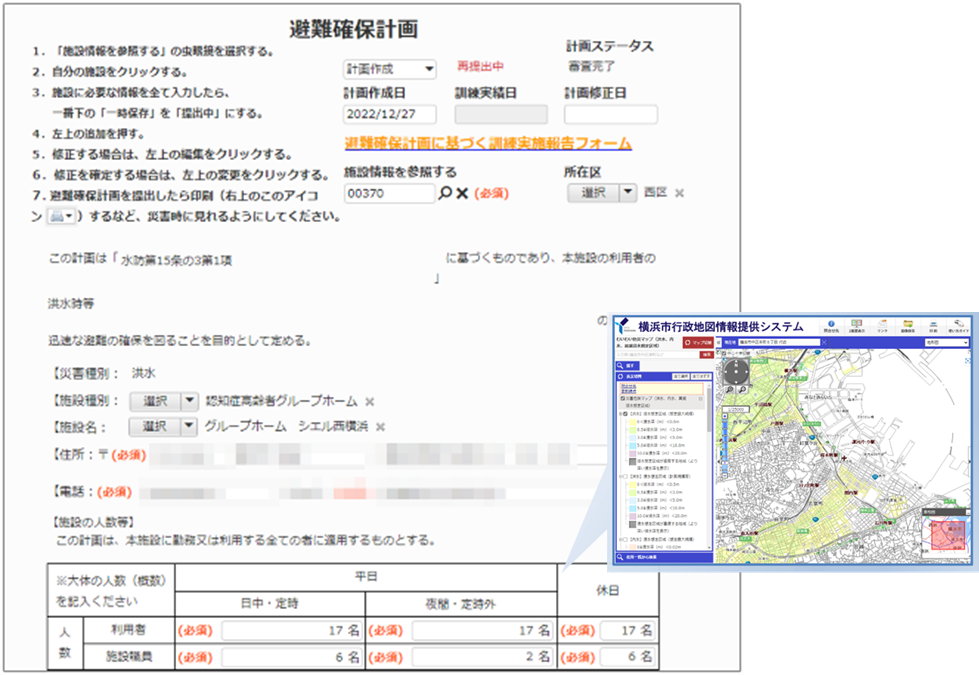Image resolution: width=979 pixels, height=675 pixels.
Task: Click the リンク link icon on map system
Action: point(882,325)
